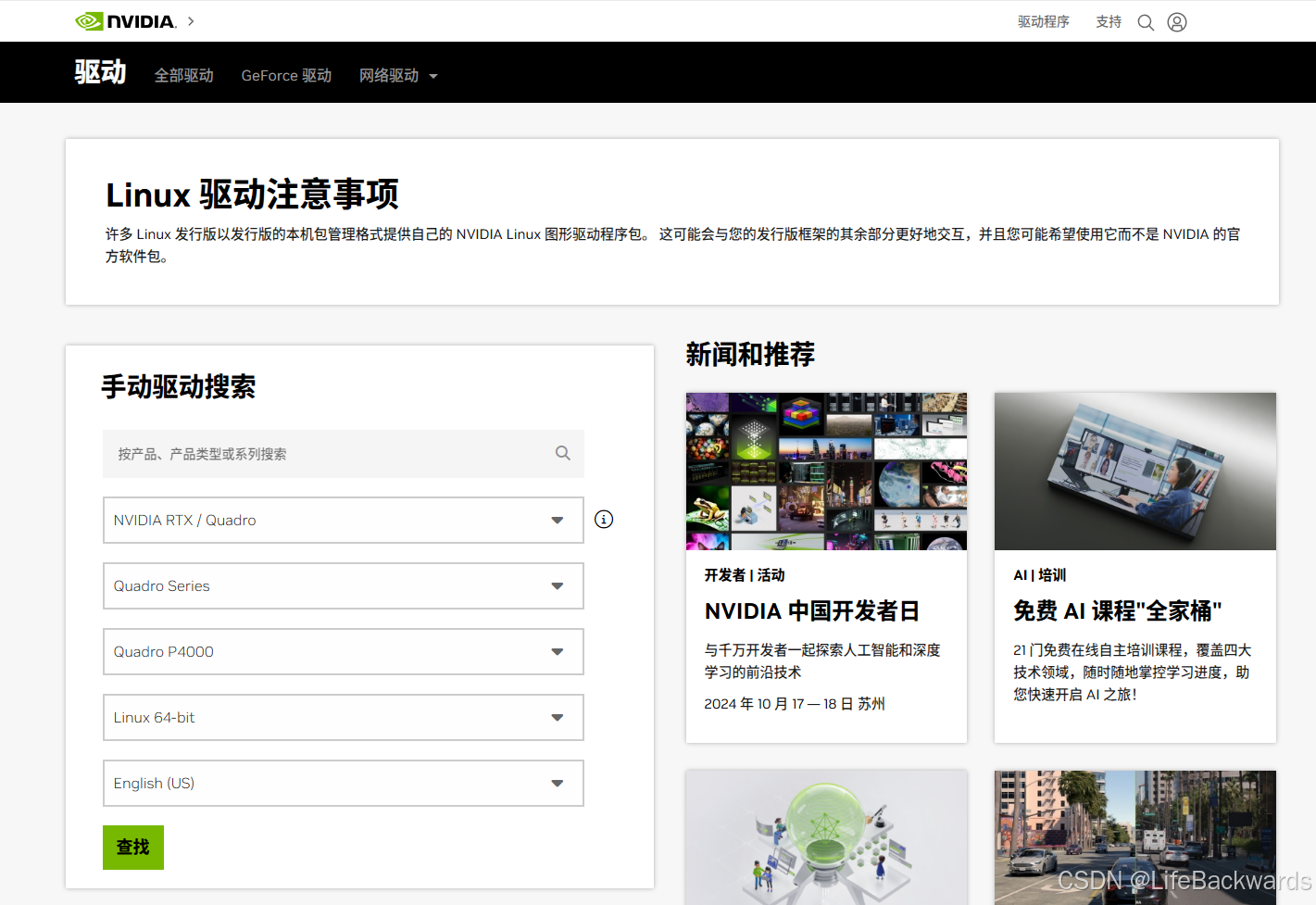This screenshot has width=1316, height=905.
Task: Select GeForce 驱动 in navigation bar
Action: [x=286, y=75]
